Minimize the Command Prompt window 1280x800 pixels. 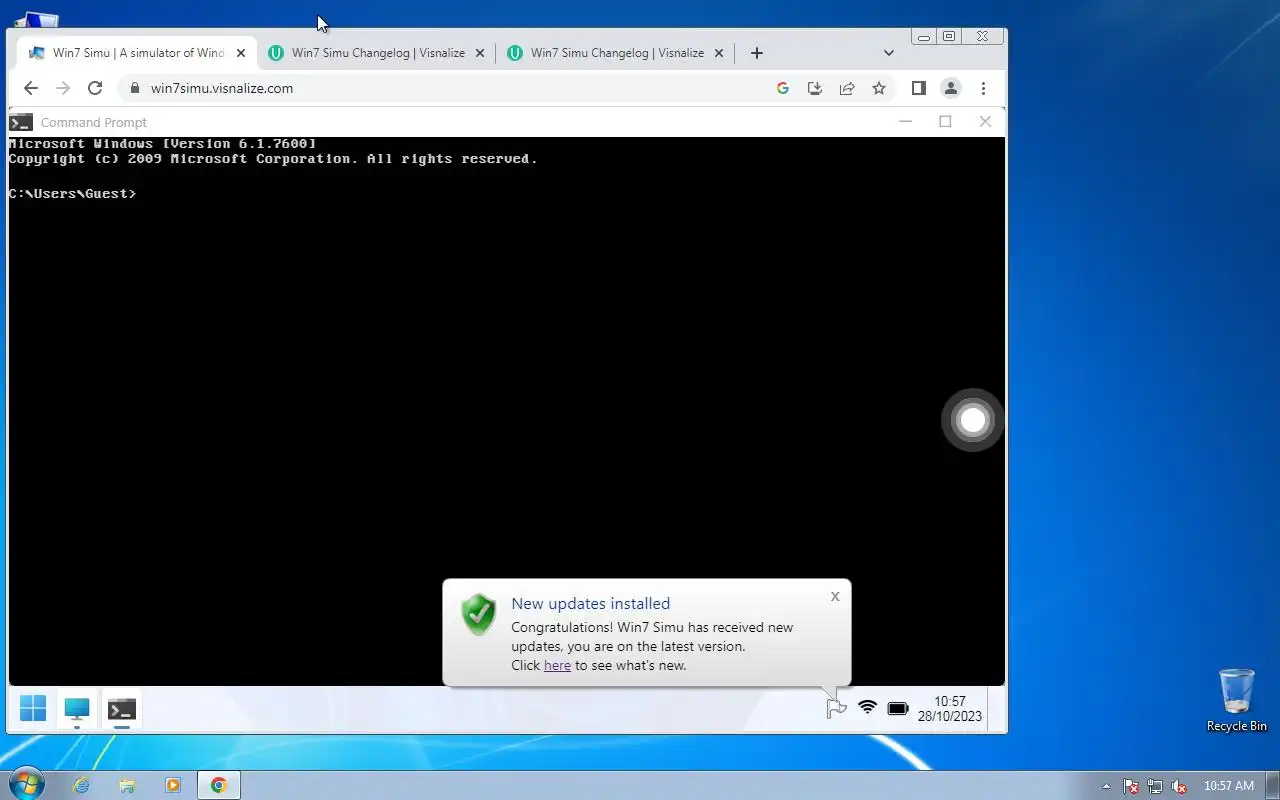pyautogui.click(x=906, y=121)
